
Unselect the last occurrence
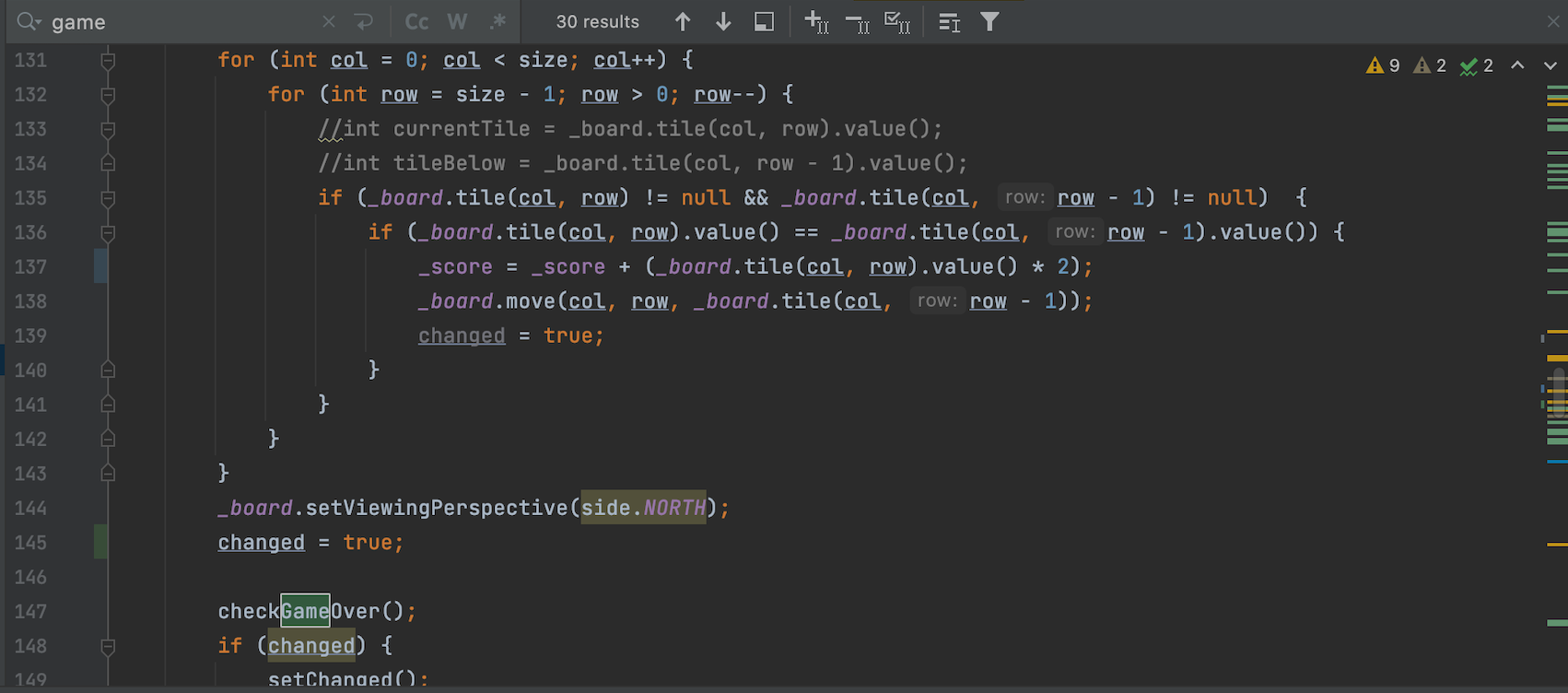coord(857,22)
